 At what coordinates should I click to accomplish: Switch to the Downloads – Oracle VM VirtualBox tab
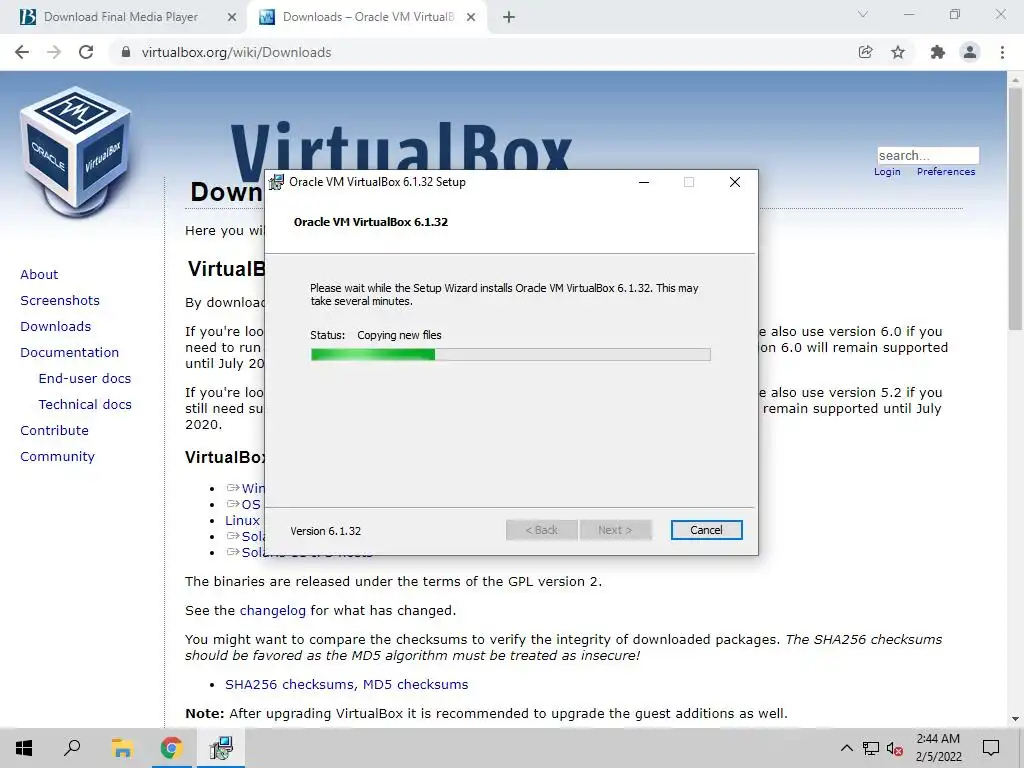[368, 17]
